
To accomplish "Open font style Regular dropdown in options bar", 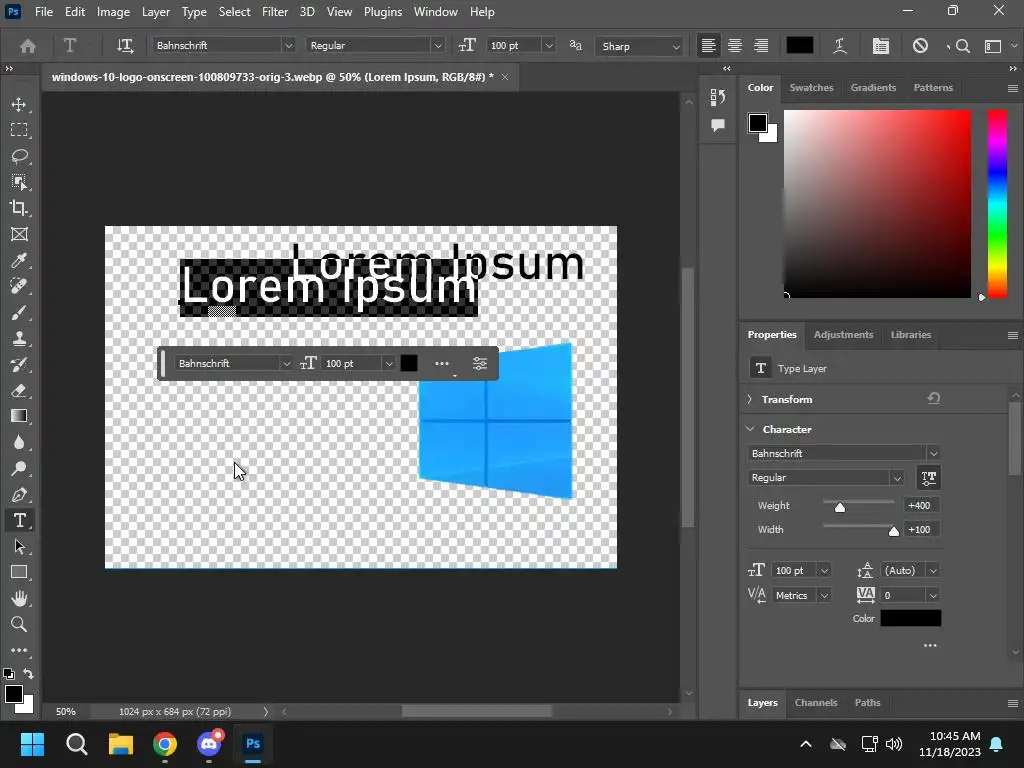I will [x=438, y=46].
